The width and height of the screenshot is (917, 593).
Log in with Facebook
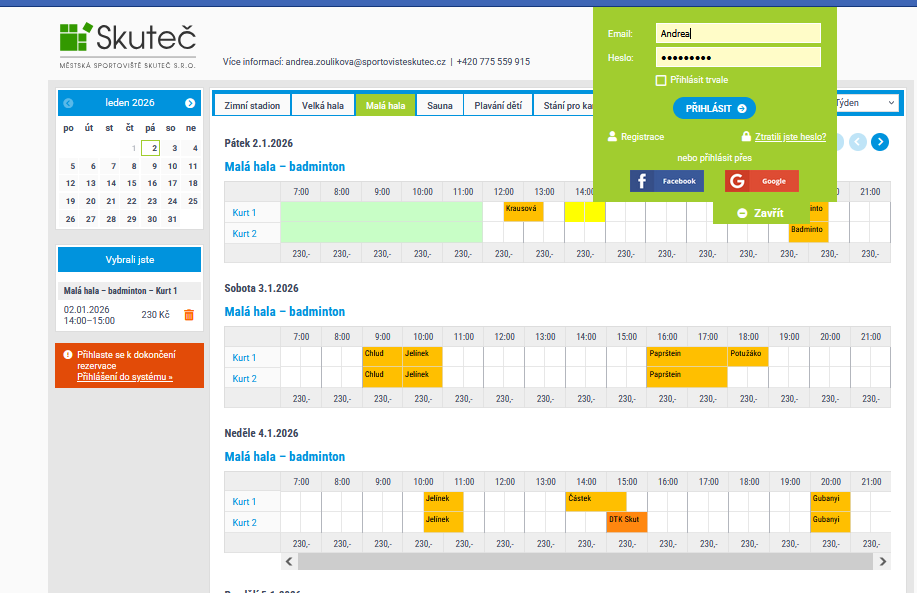[x=667, y=181]
